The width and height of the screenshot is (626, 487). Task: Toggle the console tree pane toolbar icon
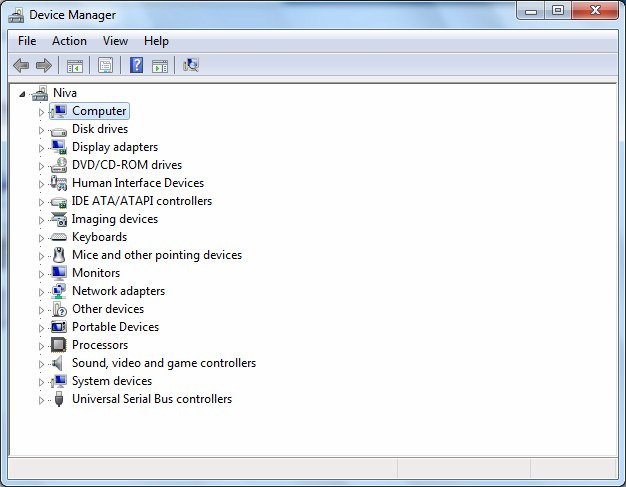click(75, 65)
